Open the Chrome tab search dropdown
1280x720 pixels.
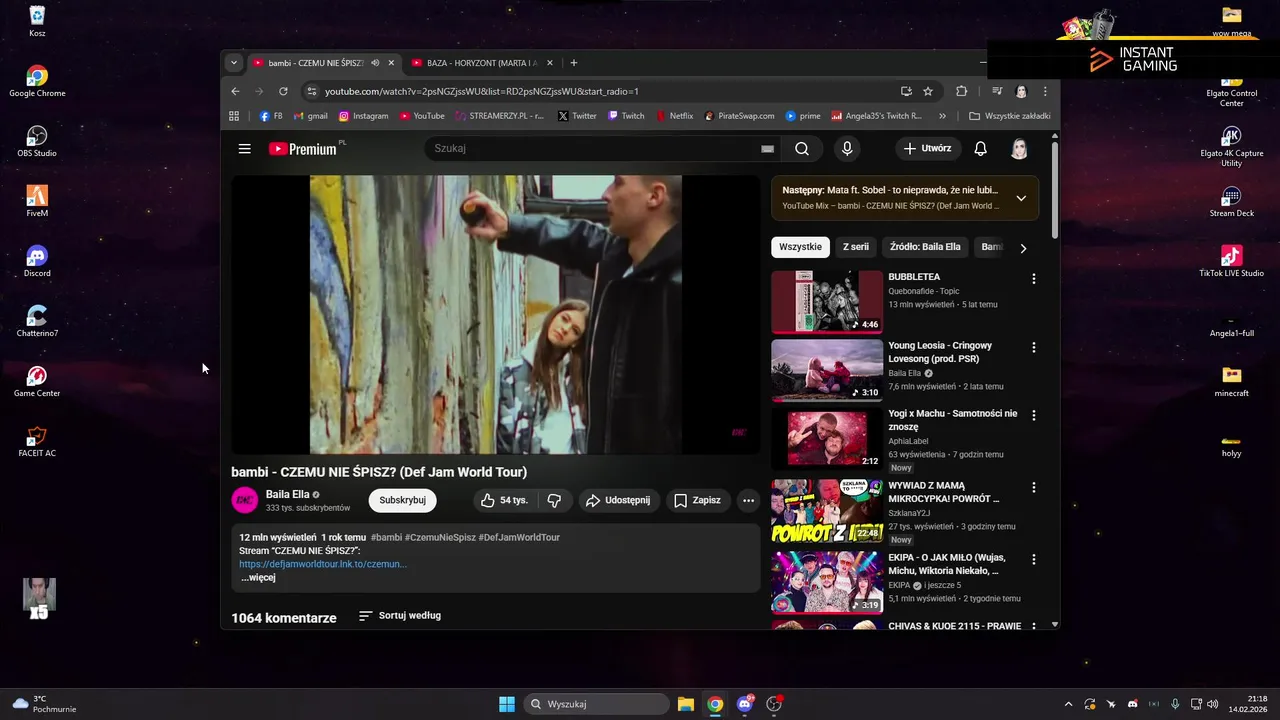[234, 63]
